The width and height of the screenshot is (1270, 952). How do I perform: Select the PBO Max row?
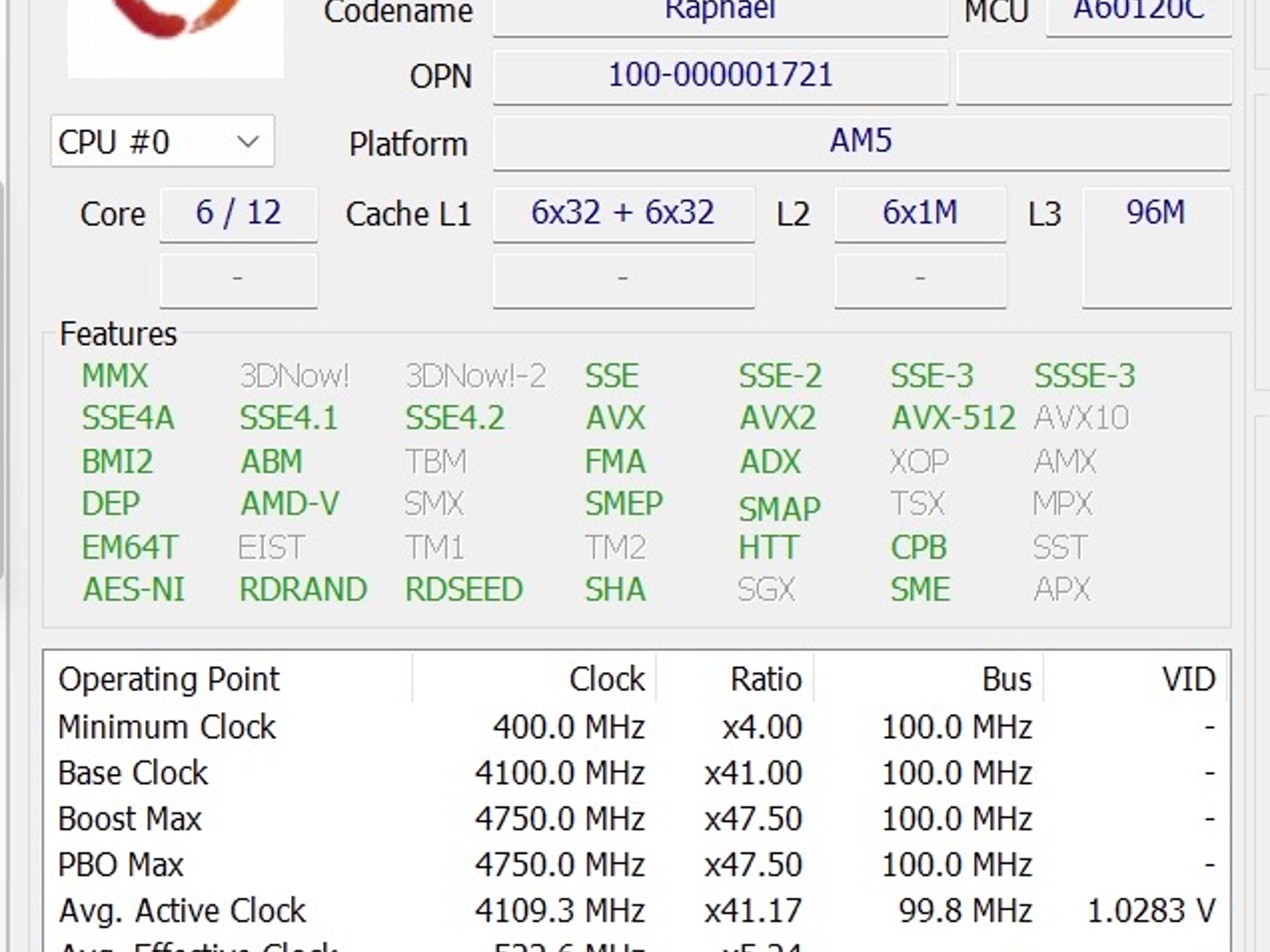pos(636,865)
